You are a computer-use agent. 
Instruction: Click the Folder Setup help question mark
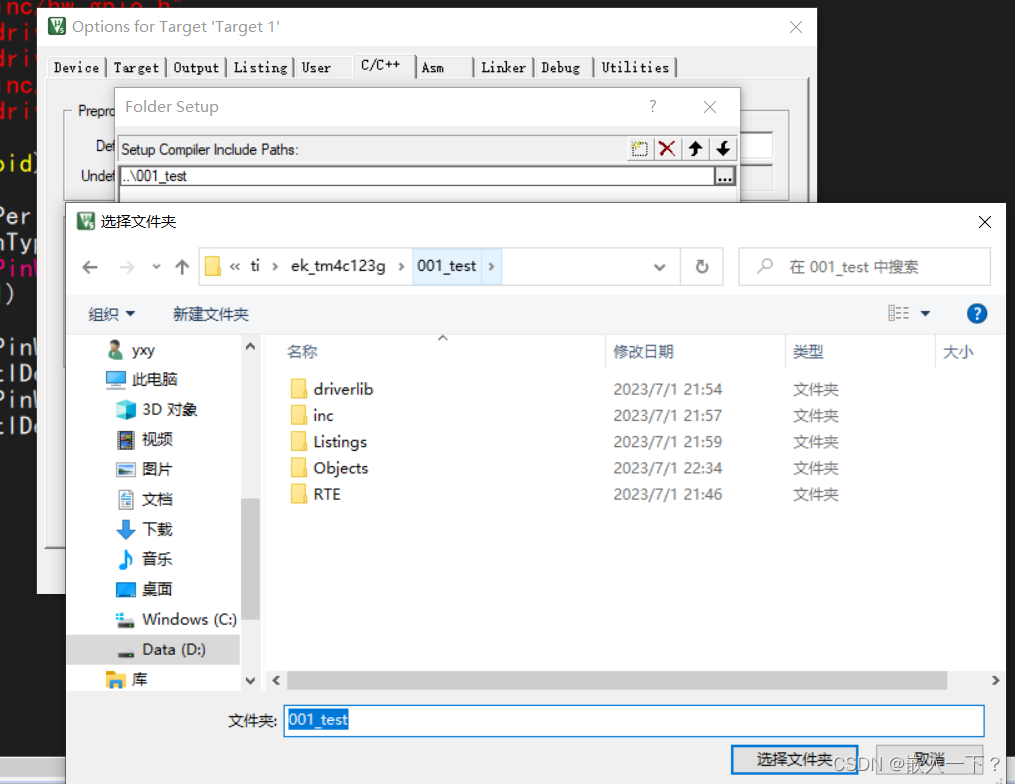(x=652, y=106)
